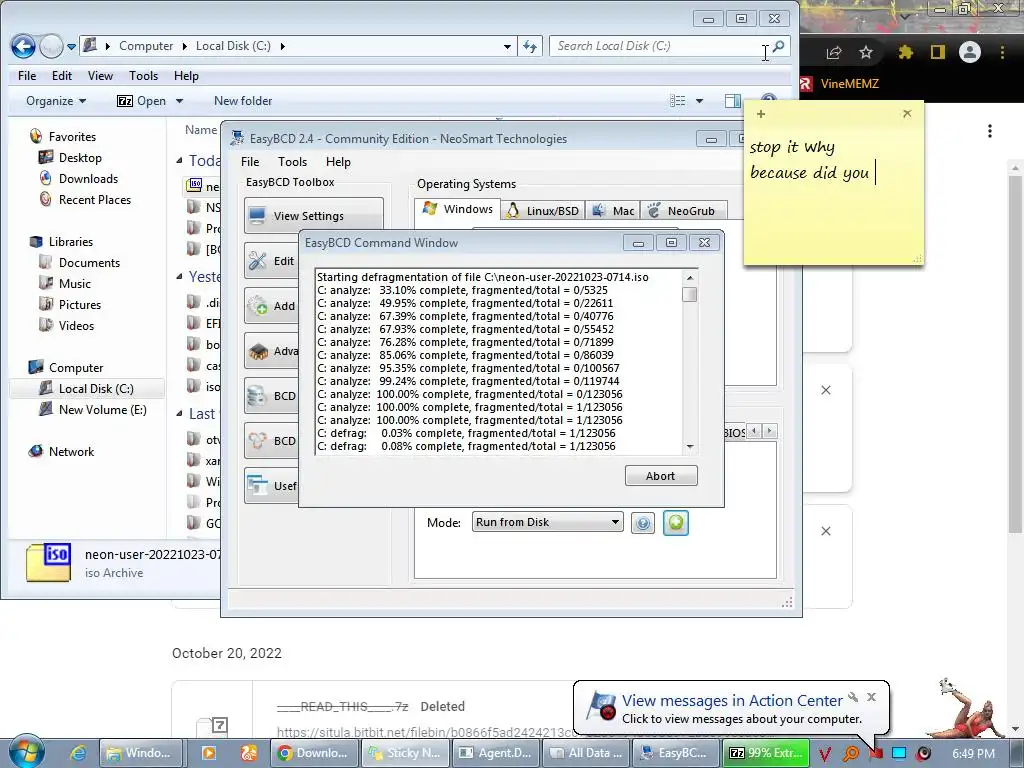This screenshot has width=1024, height=768.
Task: Click the plus icon on the sticky note
Action: pos(761,114)
